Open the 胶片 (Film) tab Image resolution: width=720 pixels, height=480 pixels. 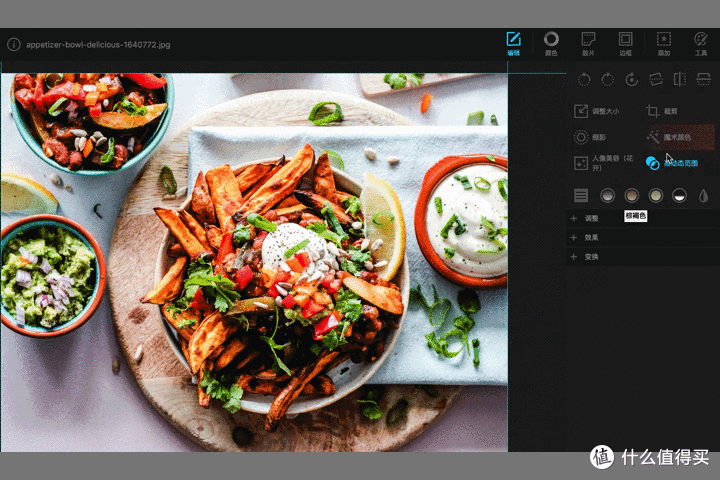588,44
